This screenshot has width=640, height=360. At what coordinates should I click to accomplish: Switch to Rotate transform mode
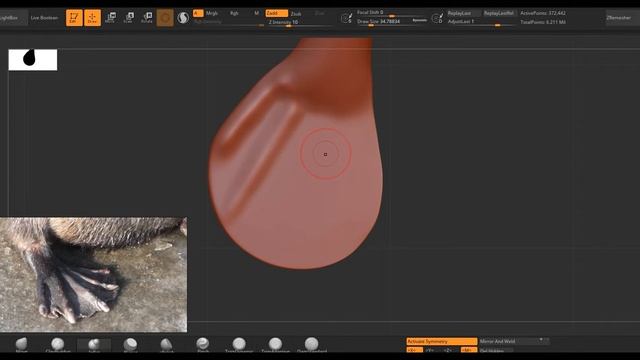click(x=147, y=18)
